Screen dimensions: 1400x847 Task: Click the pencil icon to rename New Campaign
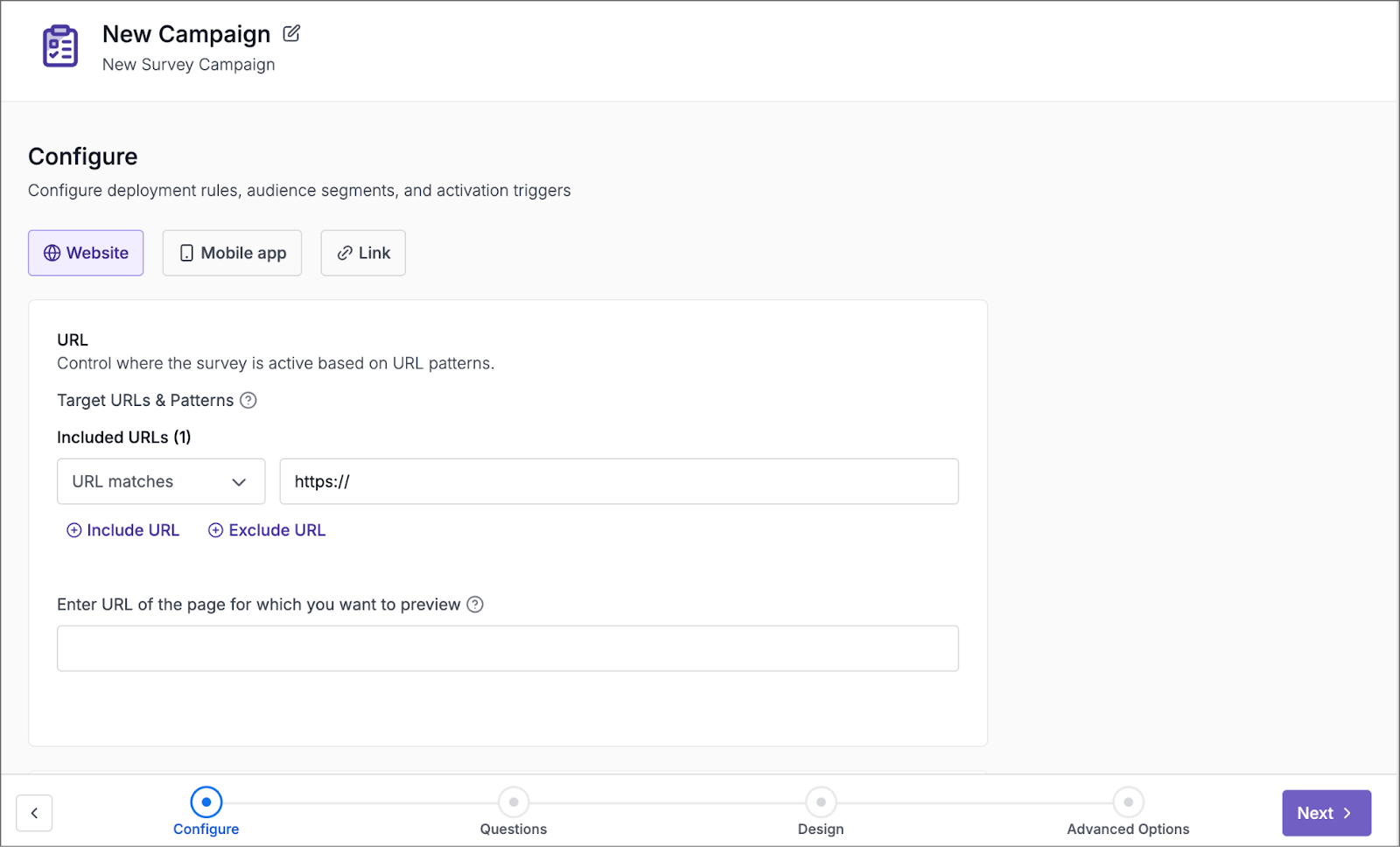coord(290,32)
